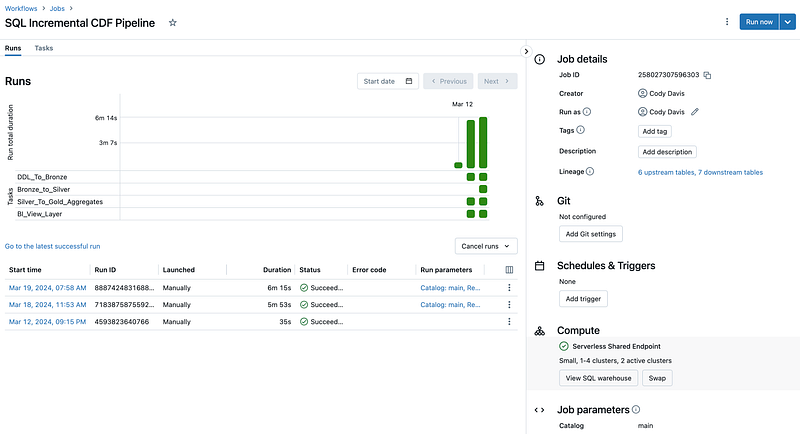
Task: Click the shortest run duration bar in chart
Action: [458, 165]
